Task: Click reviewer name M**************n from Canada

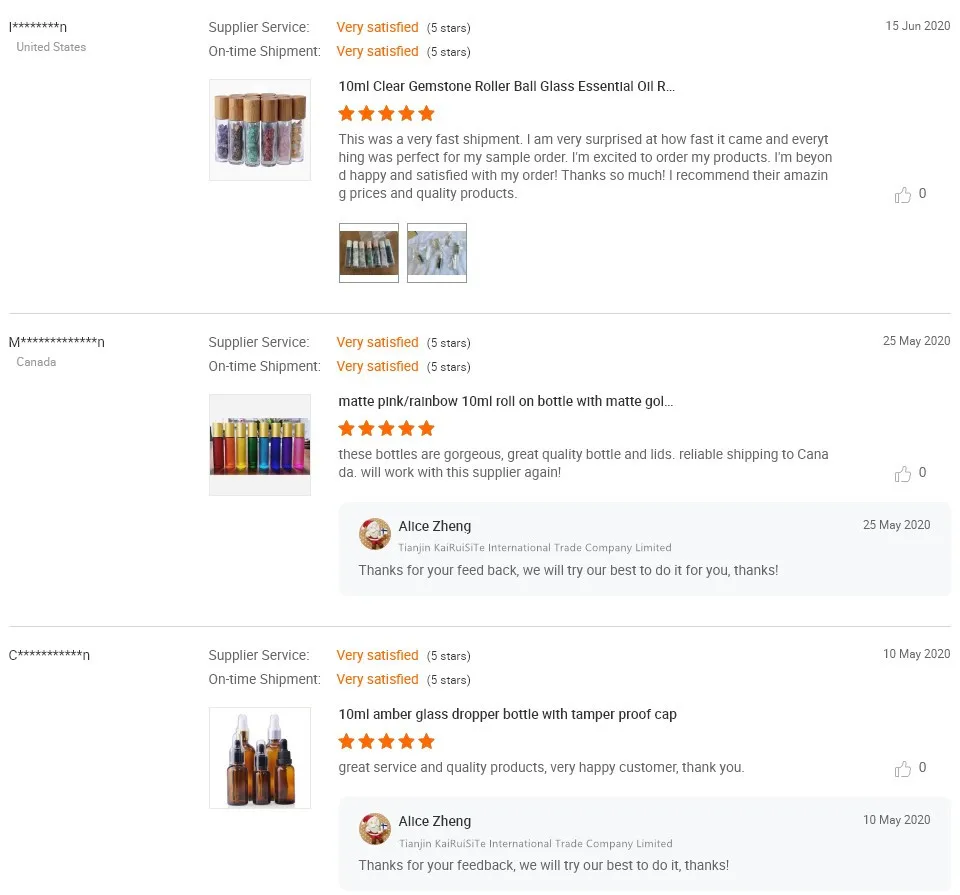Action: pyautogui.click(x=57, y=343)
